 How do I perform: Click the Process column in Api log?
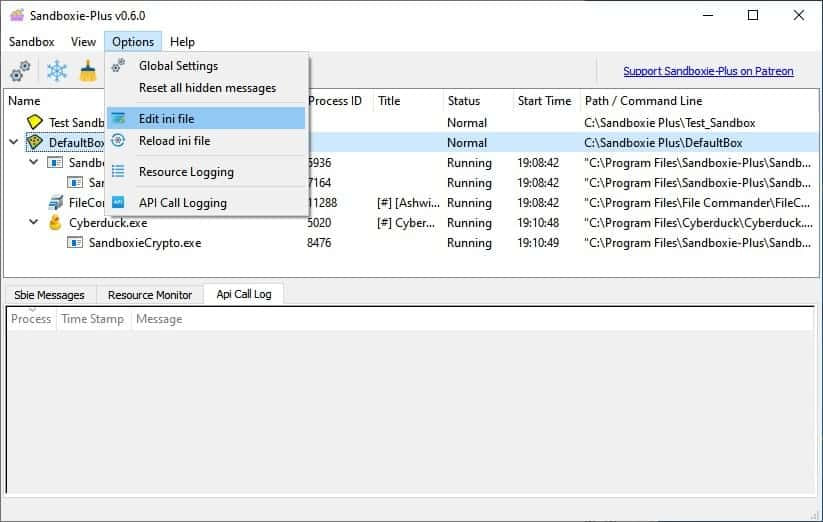(x=31, y=319)
